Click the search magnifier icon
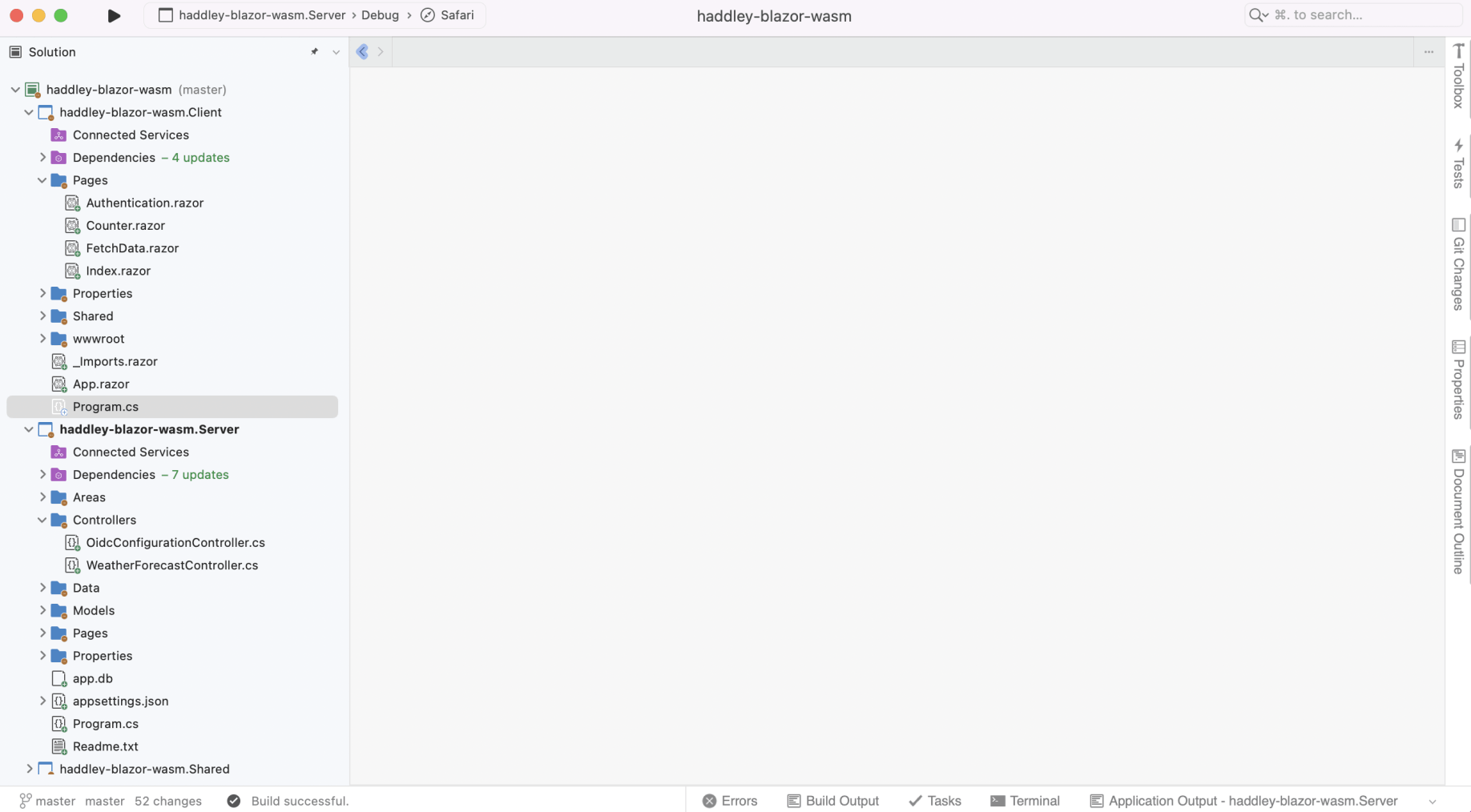The height and width of the screenshot is (812, 1471). (x=1258, y=15)
